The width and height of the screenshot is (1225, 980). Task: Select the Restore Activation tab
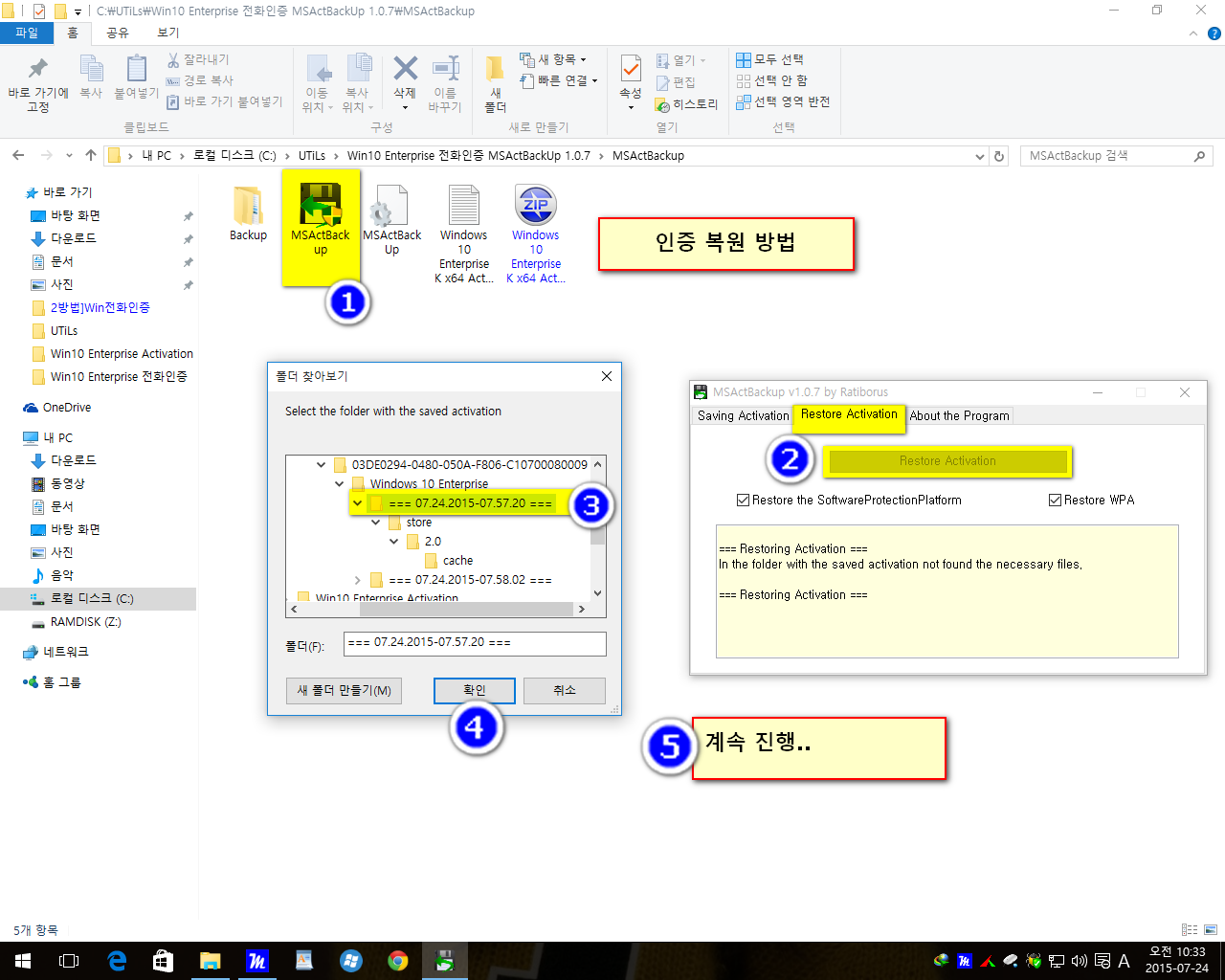coord(849,414)
